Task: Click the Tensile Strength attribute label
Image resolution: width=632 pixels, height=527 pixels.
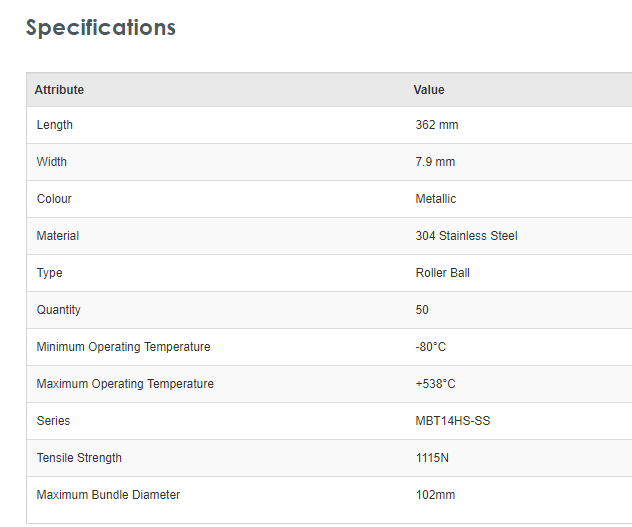Action: 79,458
